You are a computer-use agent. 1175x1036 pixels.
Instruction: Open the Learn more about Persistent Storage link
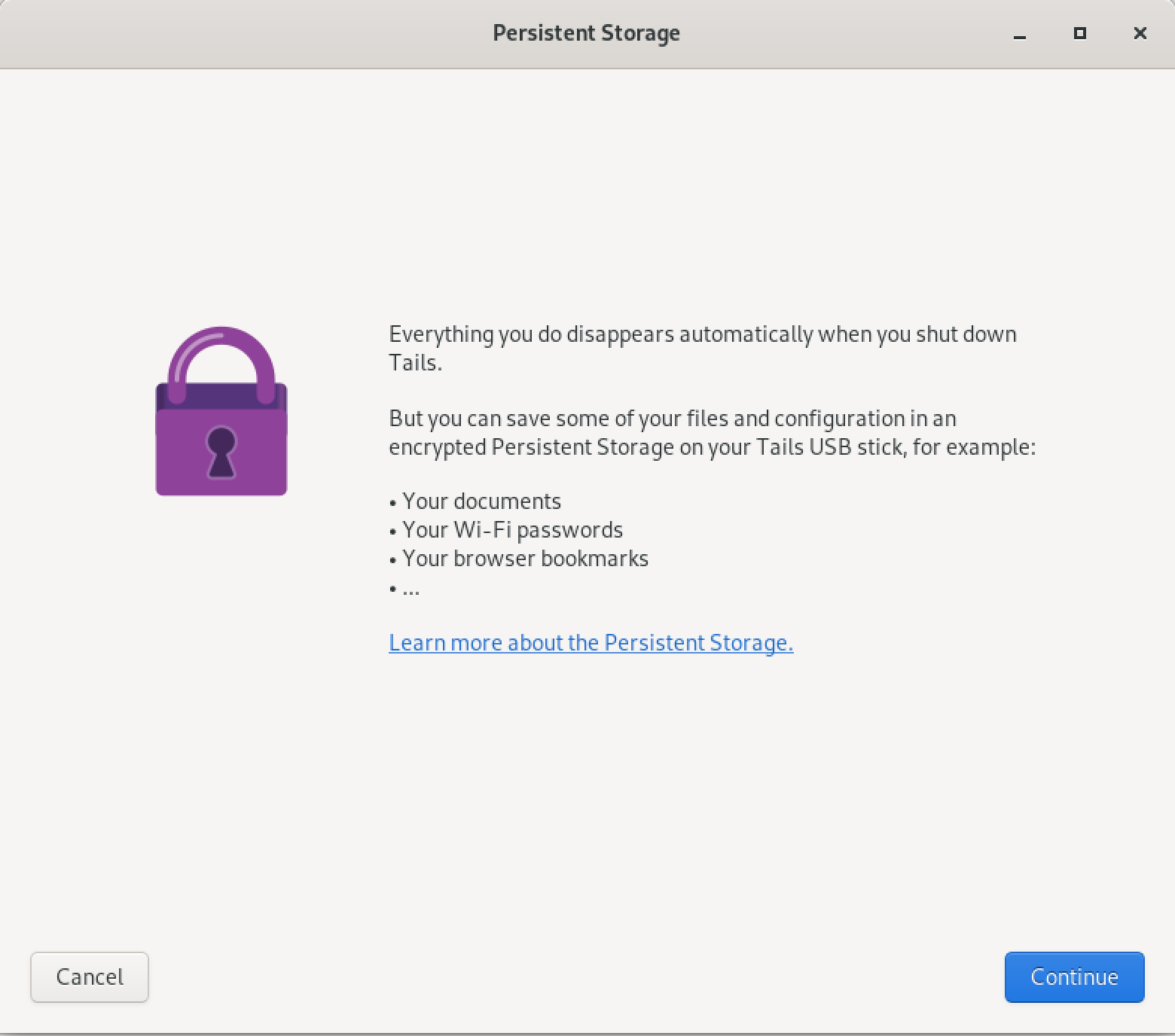[591, 642]
